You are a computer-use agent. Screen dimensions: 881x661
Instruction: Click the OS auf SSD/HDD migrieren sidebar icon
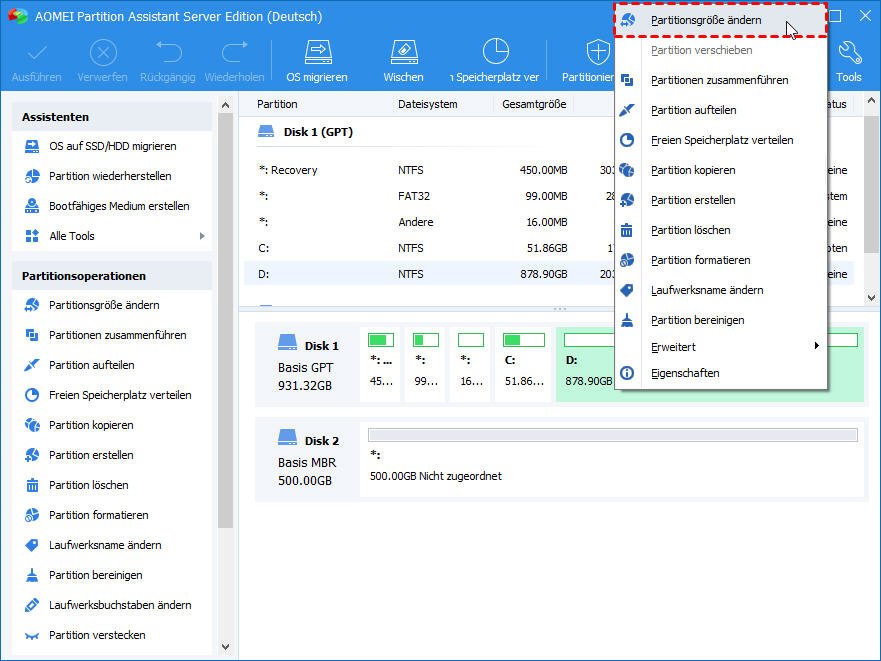(32, 146)
